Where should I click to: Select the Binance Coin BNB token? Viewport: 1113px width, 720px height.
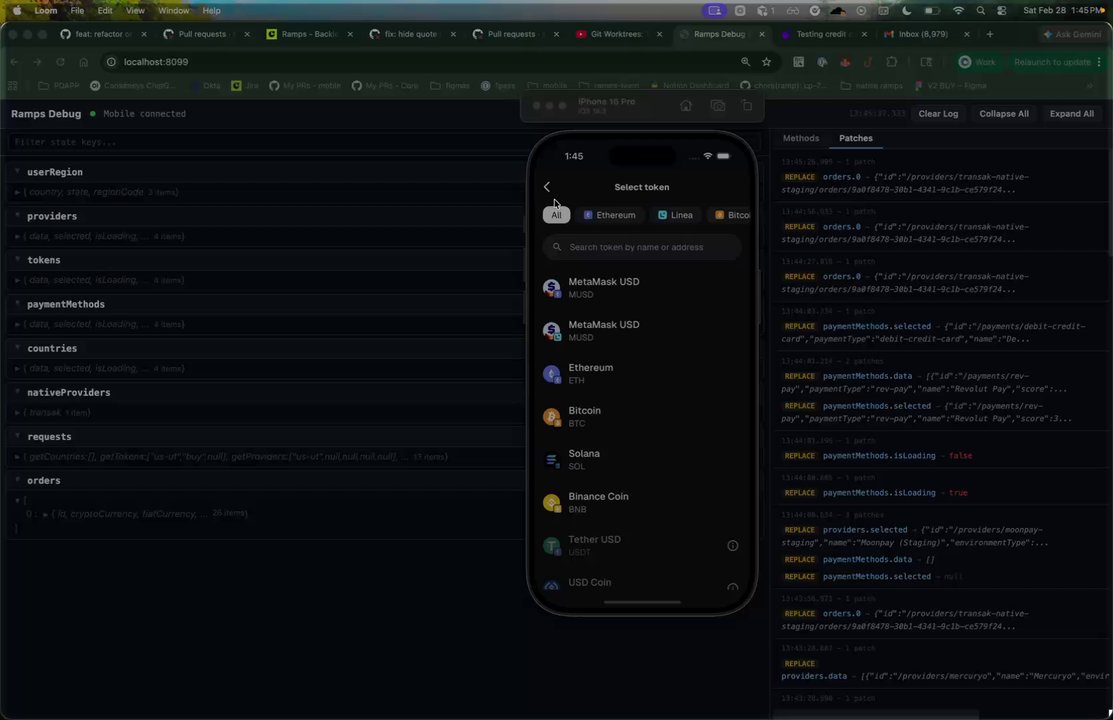point(642,503)
